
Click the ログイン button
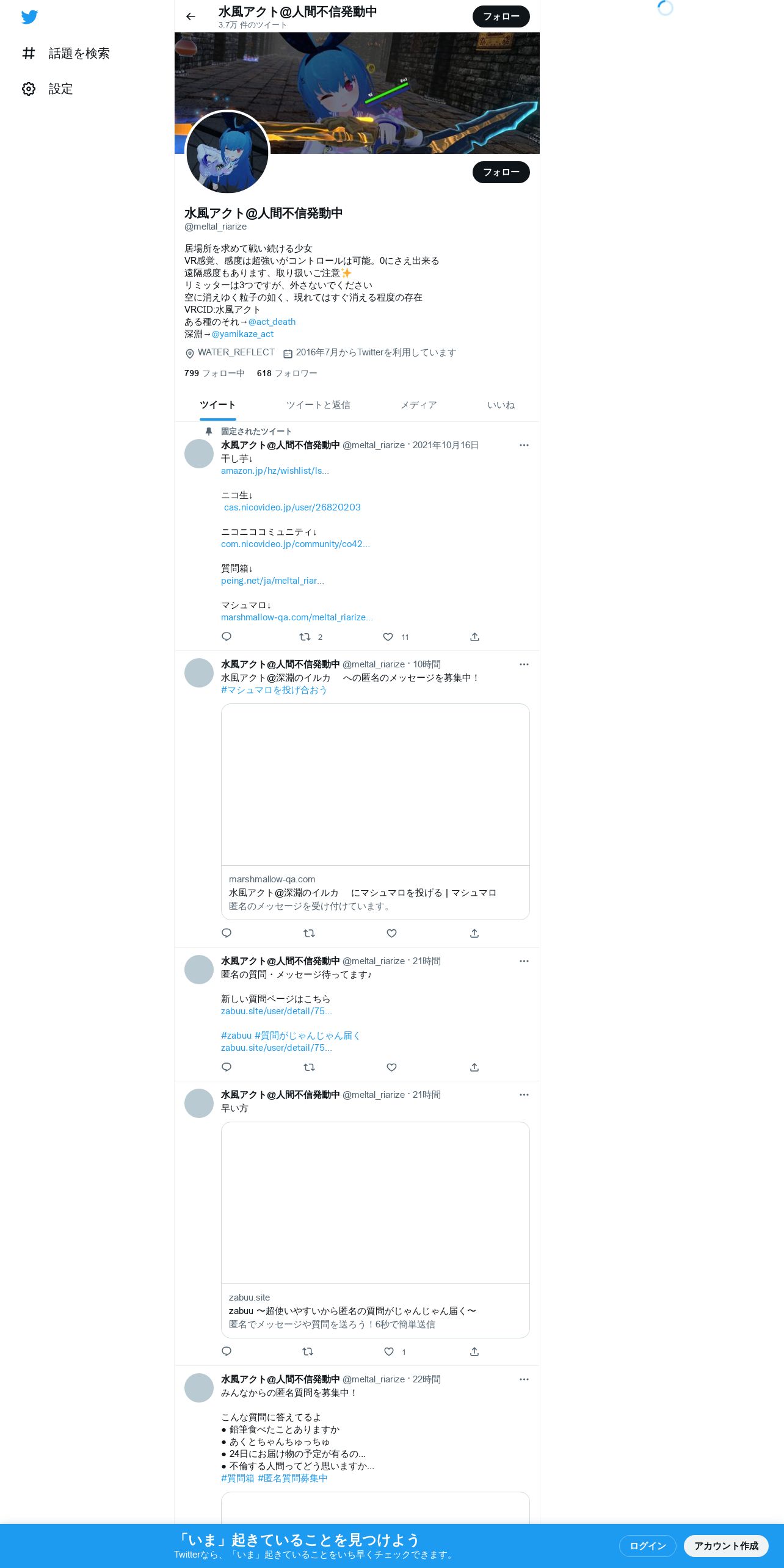point(648,1546)
